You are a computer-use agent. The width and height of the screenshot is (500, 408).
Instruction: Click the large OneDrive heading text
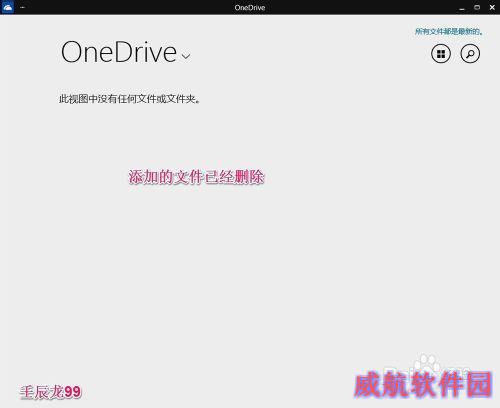[119, 52]
